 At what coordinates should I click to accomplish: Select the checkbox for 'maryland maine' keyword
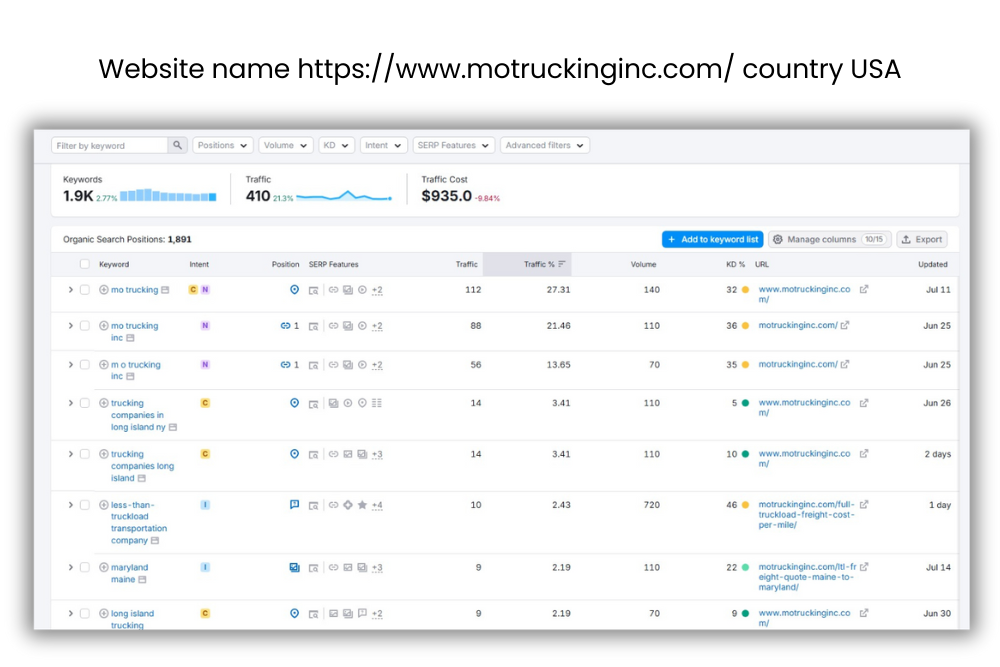pos(85,568)
